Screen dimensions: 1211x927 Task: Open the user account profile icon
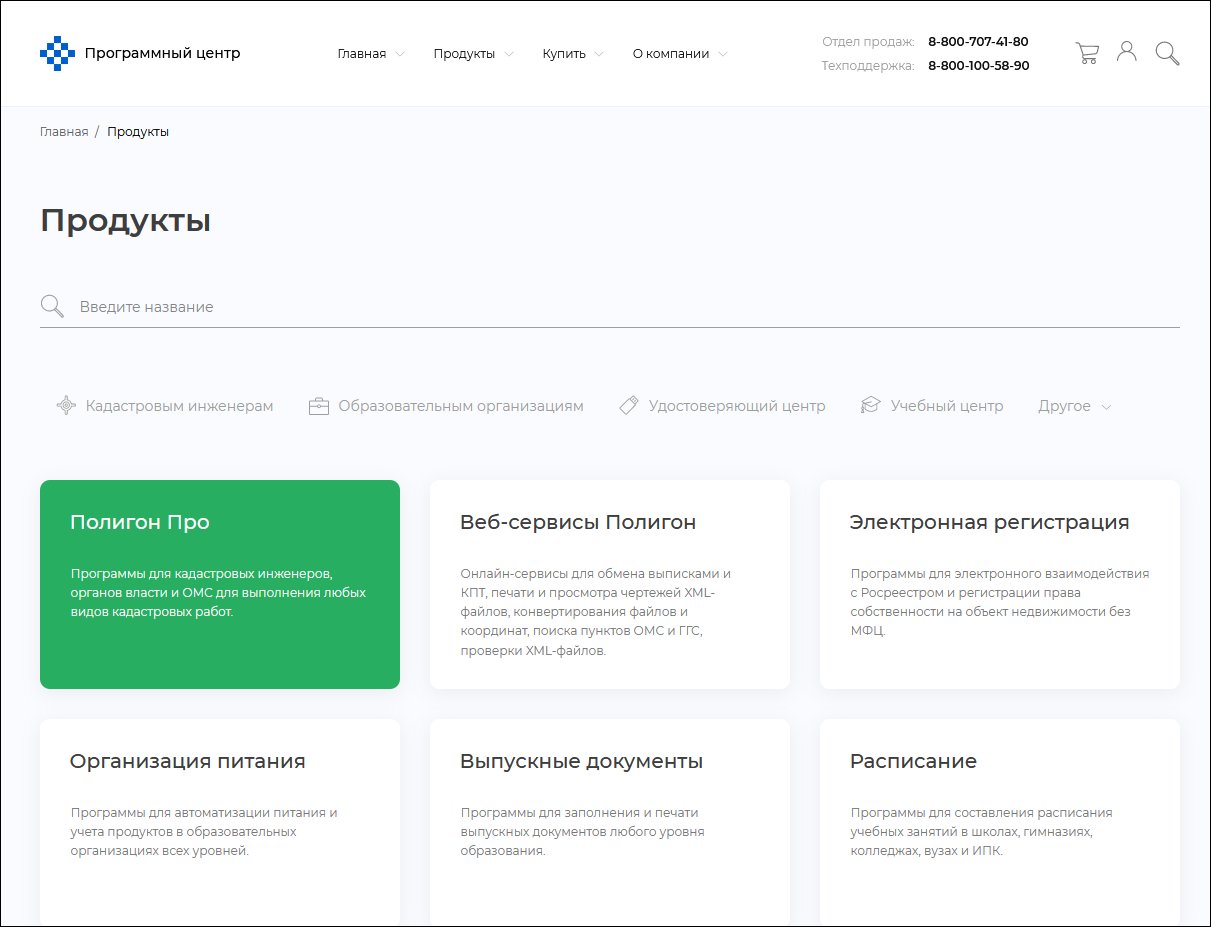click(x=1127, y=52)
